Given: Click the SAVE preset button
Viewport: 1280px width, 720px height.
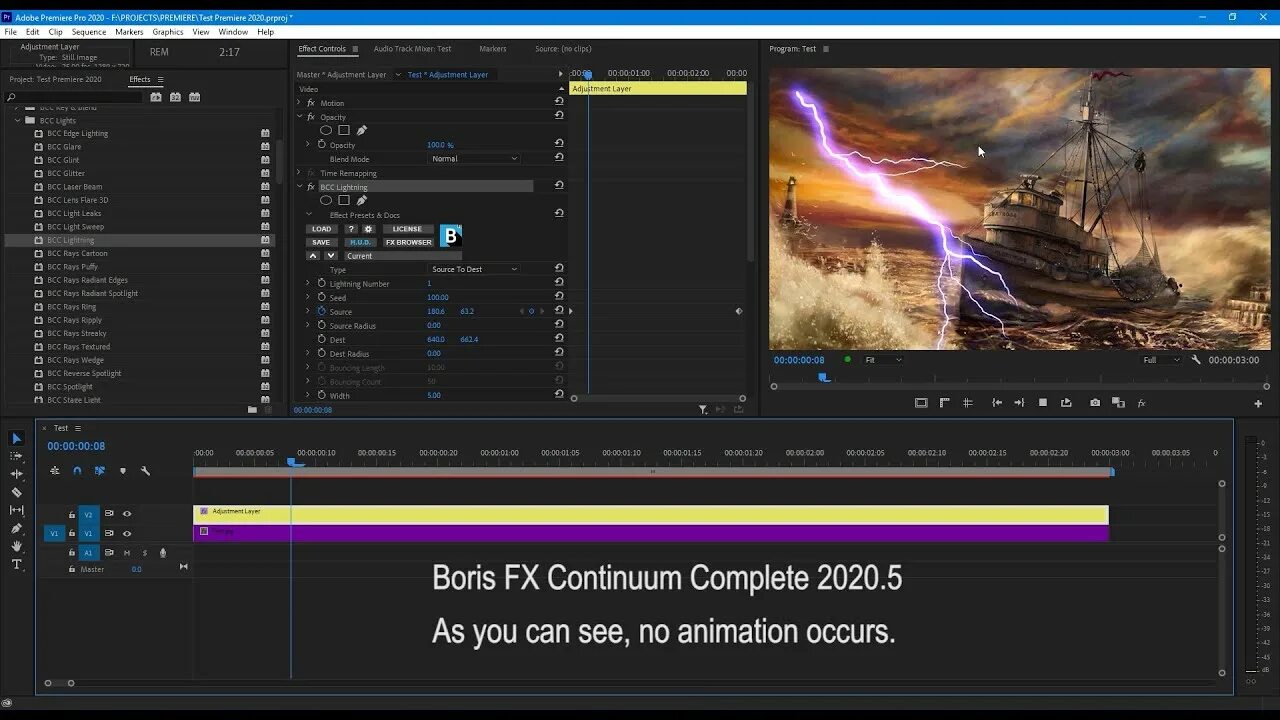Looking at the screenshot, I should point(321,242).
